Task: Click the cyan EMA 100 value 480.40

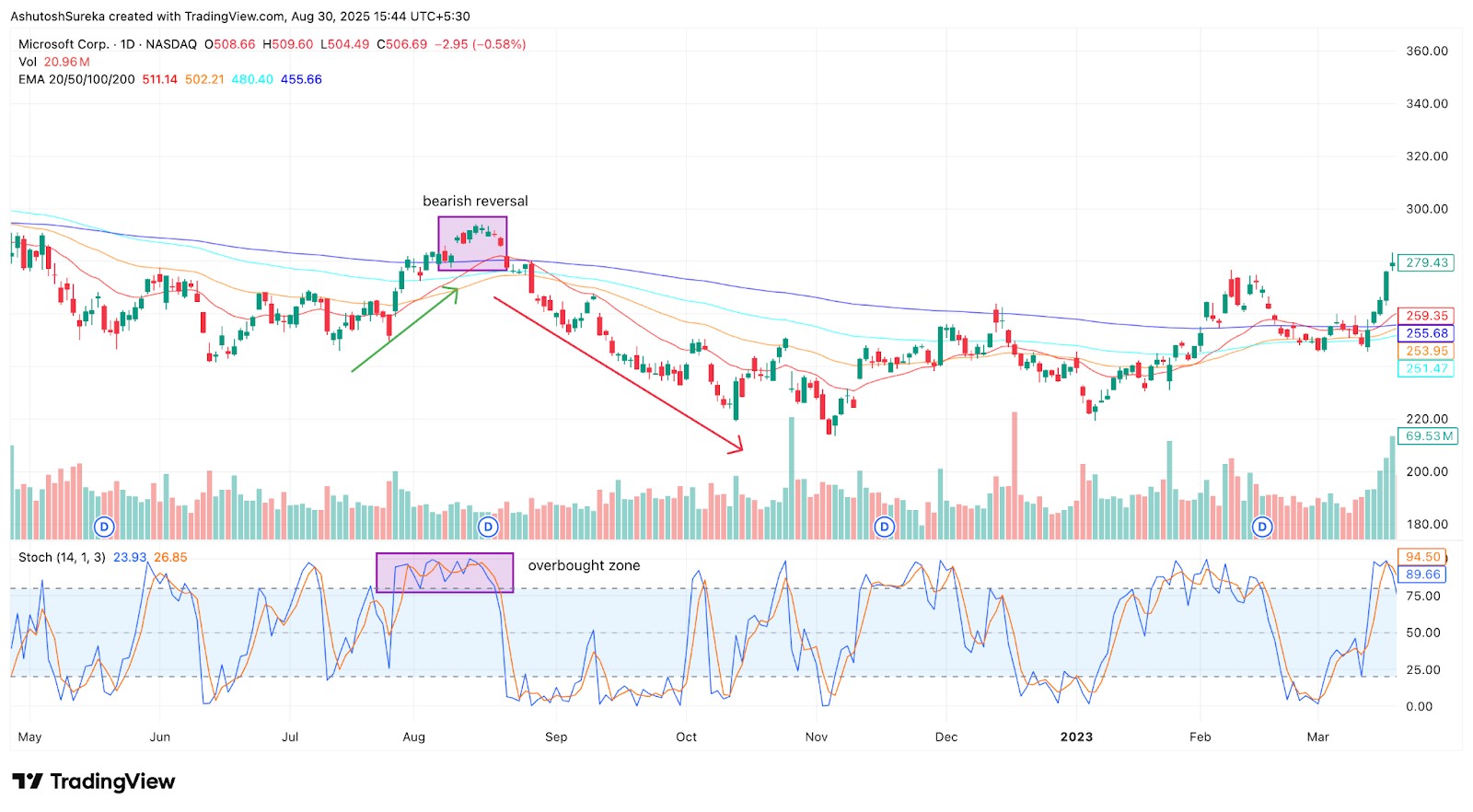Action: 252,79
